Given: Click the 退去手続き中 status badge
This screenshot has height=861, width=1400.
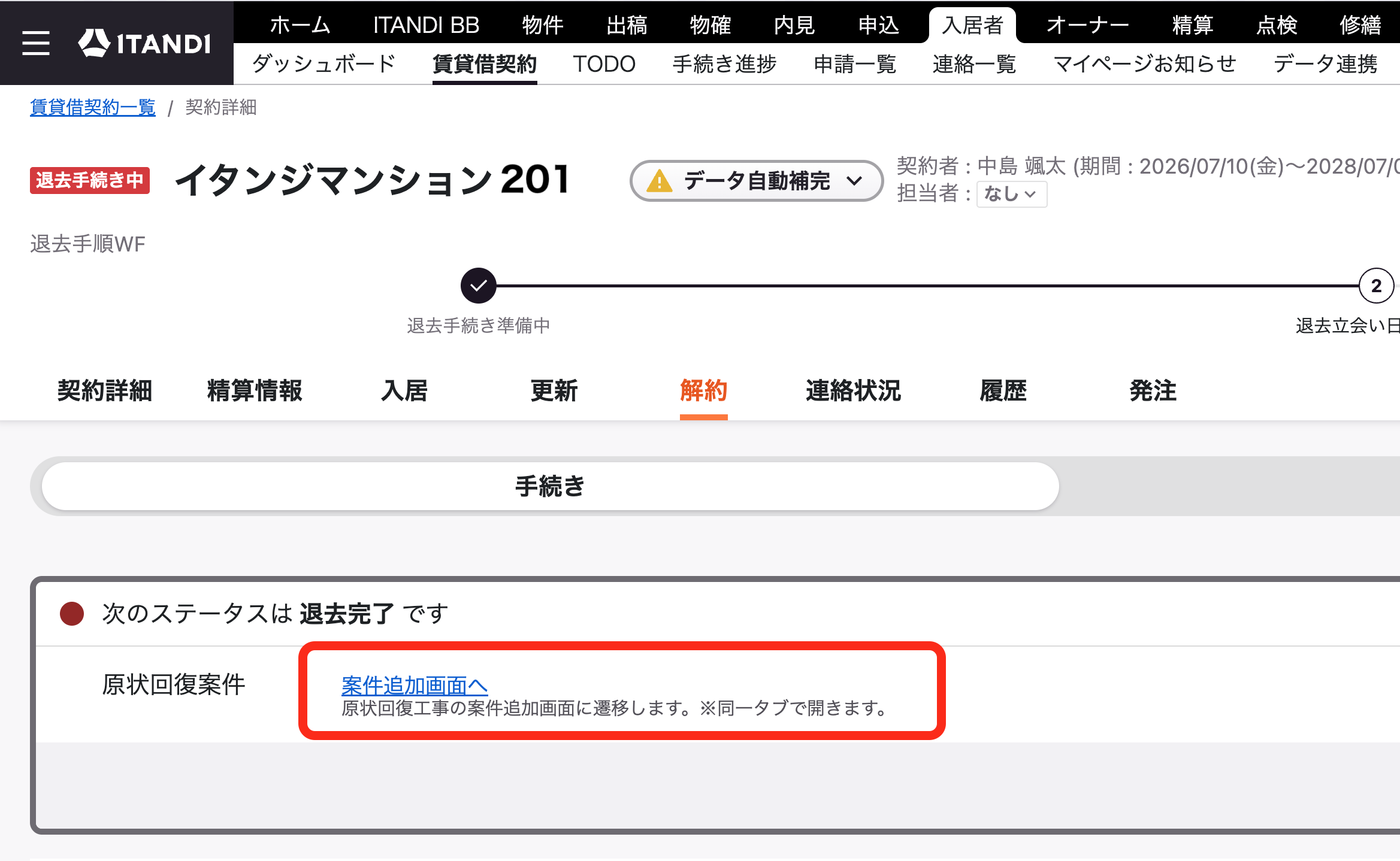Looking at the screenshot, I should (x=90, y=180).
